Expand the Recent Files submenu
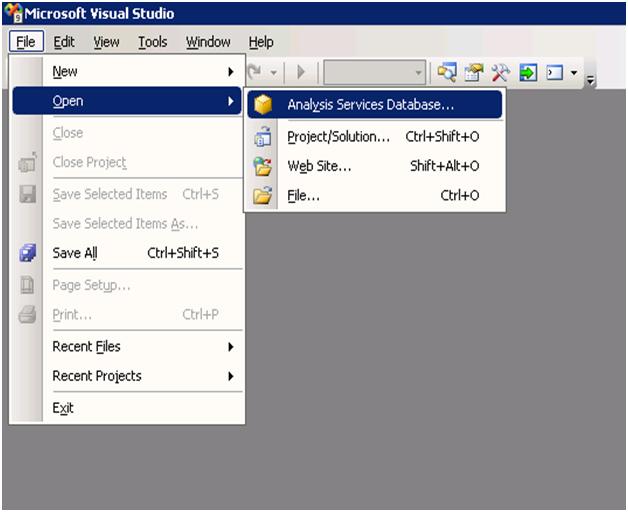This screenshot has width=628, height=512. tap(127, 347)
